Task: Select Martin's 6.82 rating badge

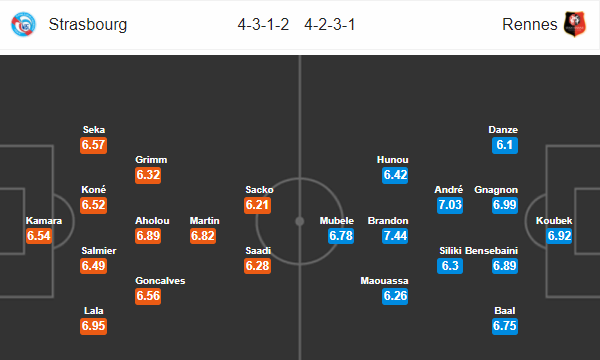Action: pyautogui.click(x=203, y=236)
